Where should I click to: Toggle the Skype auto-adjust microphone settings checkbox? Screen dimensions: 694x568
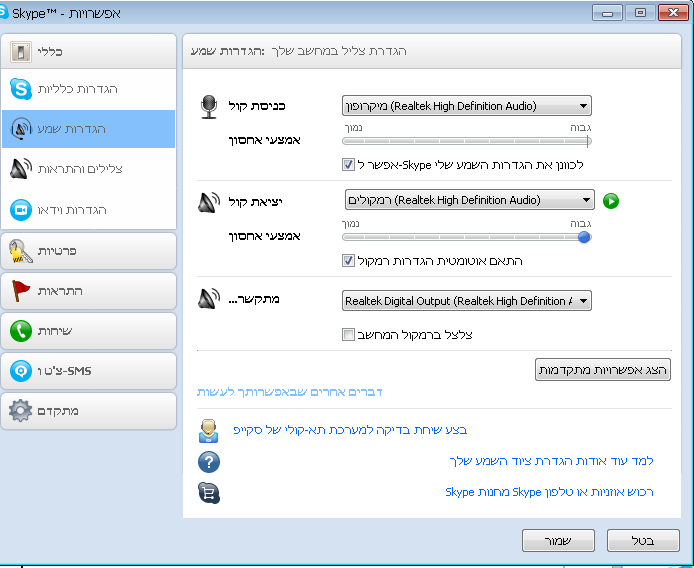348,165
